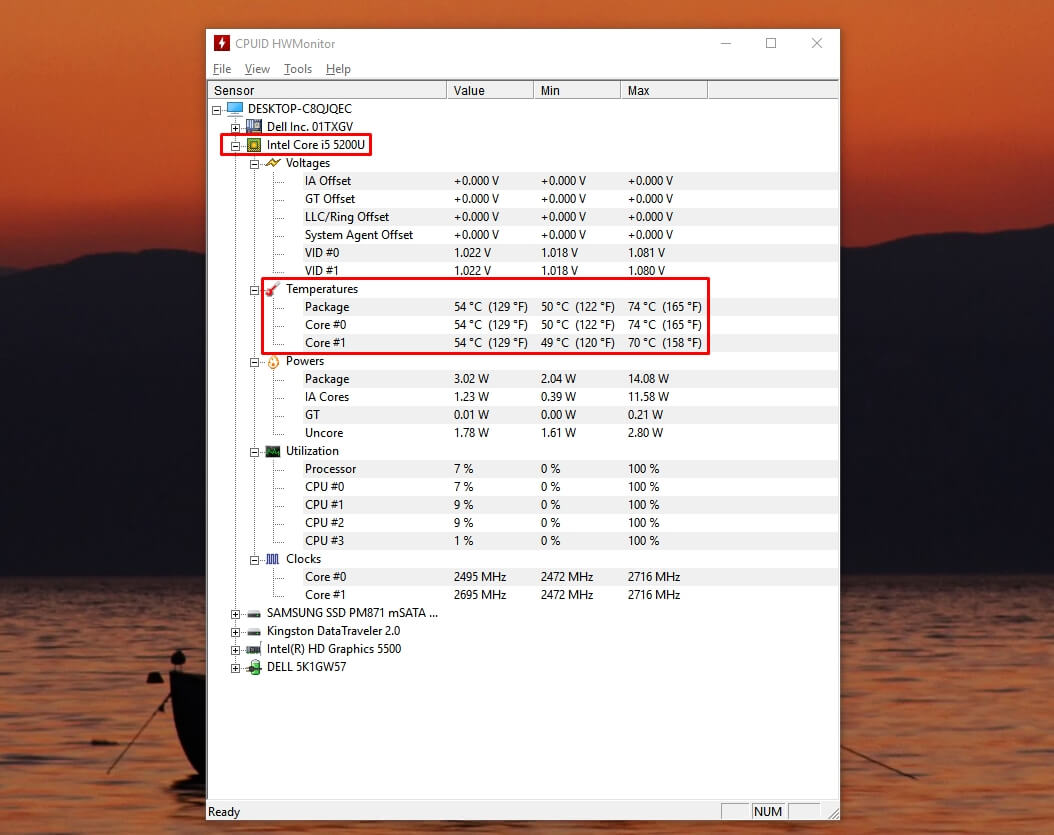
Task: Expand the SAMSUNG SSD PM871 node
Action: tap(234, 613)
